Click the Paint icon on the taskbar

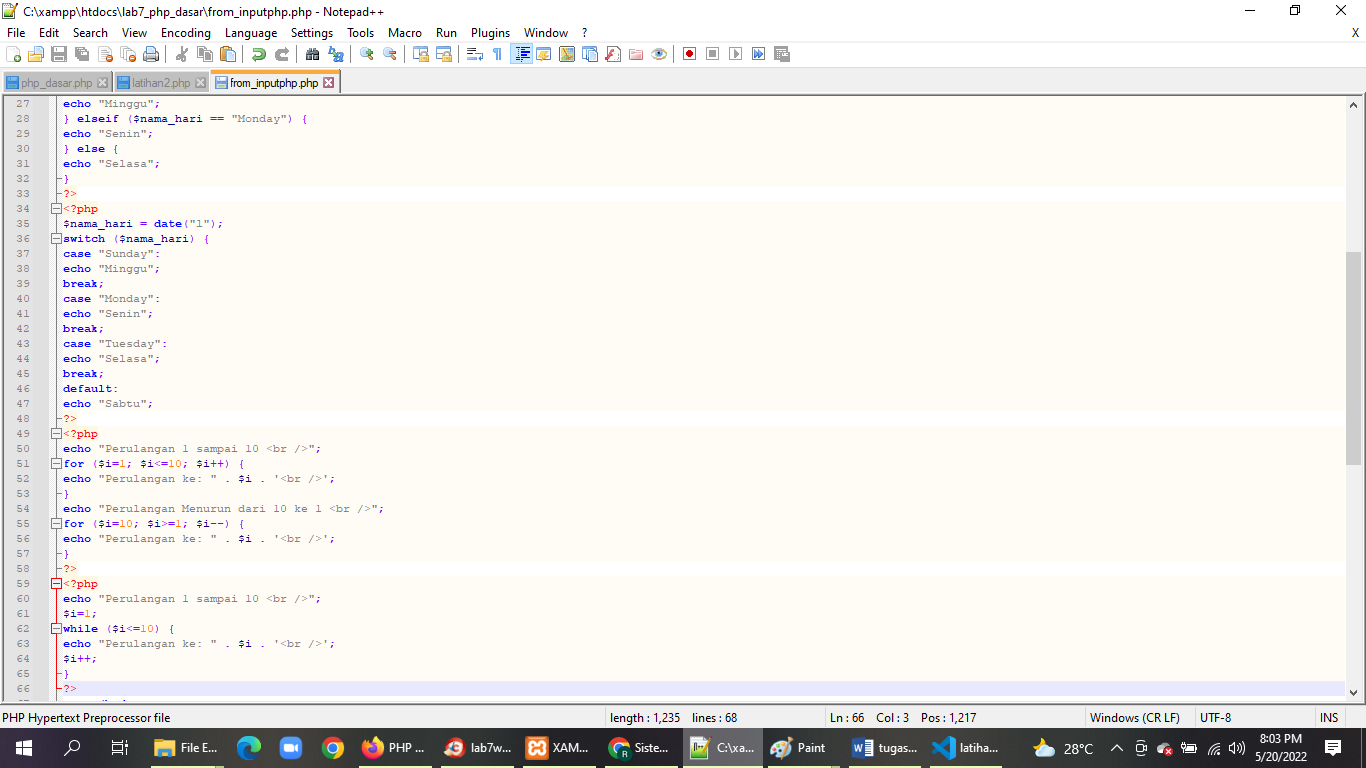tap(799, 747)
